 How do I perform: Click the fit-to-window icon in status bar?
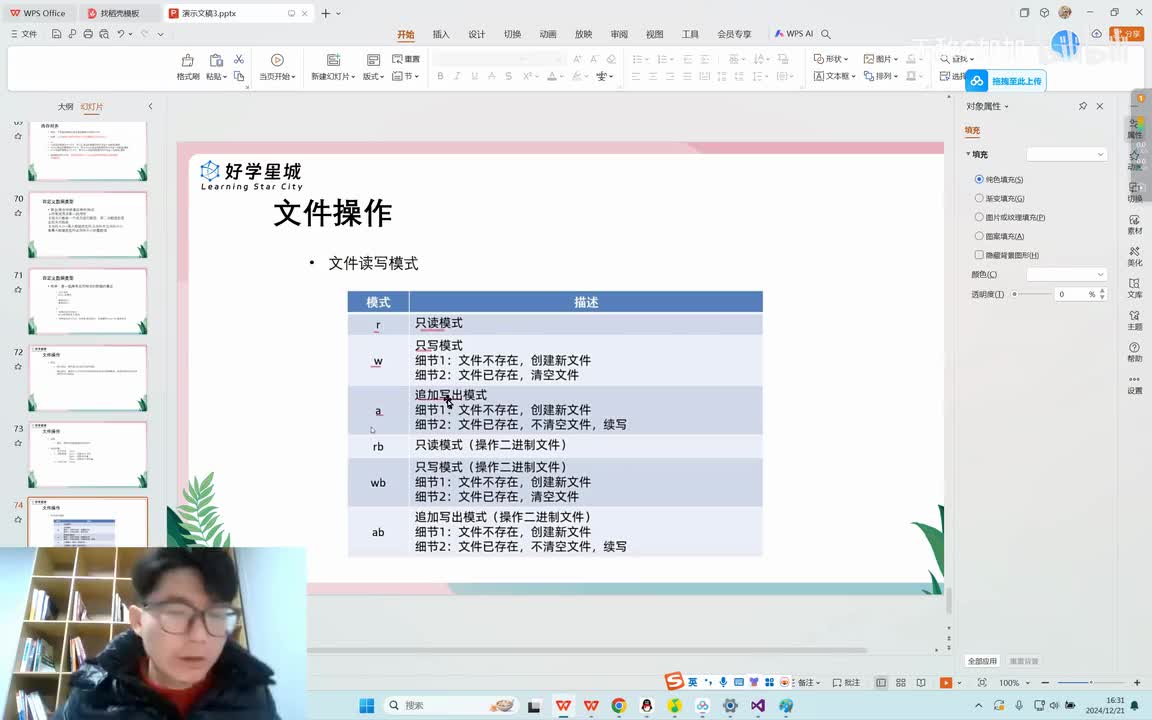pyautogui.click(x=982, y=683)
